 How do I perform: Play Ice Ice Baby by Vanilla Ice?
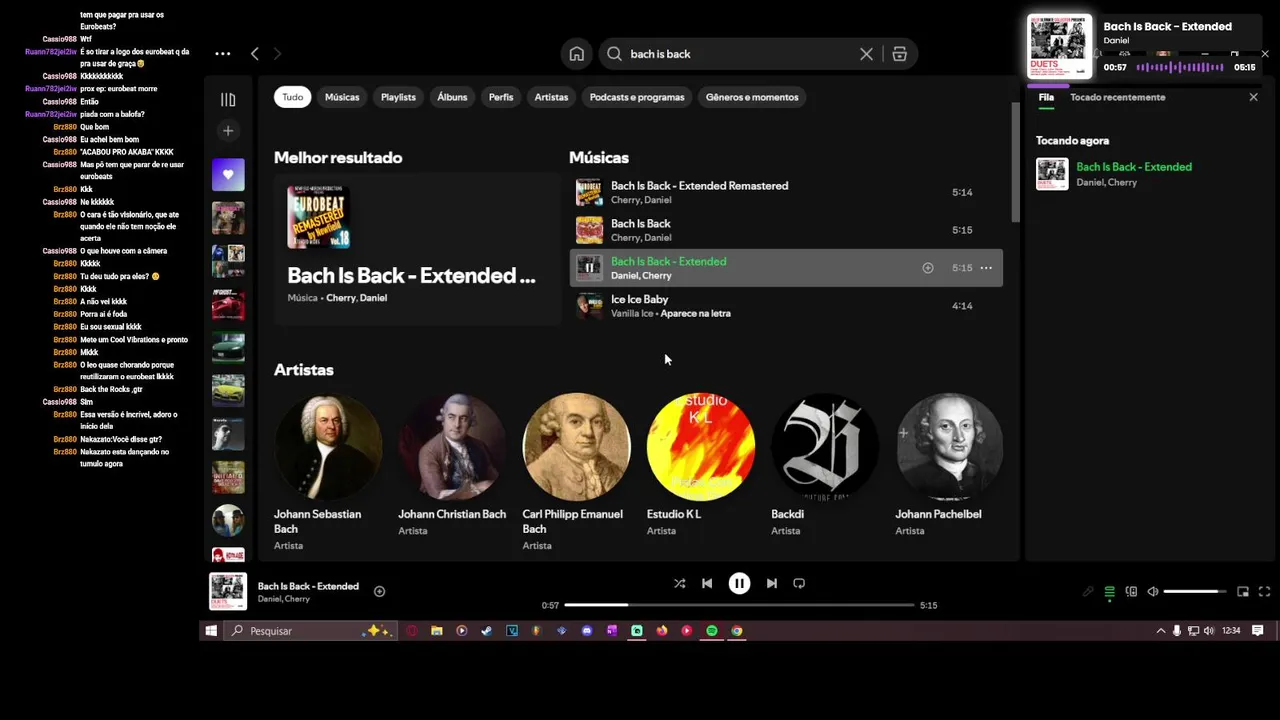point(786,306)
